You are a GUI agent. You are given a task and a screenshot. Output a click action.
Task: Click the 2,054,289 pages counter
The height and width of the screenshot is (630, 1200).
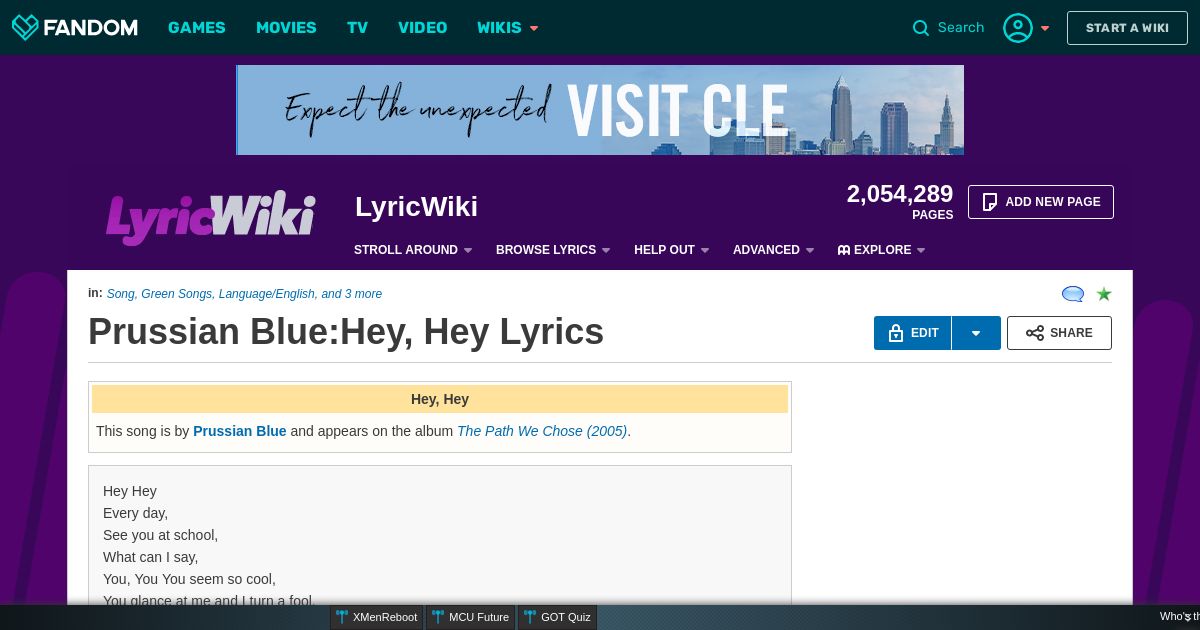900,200
